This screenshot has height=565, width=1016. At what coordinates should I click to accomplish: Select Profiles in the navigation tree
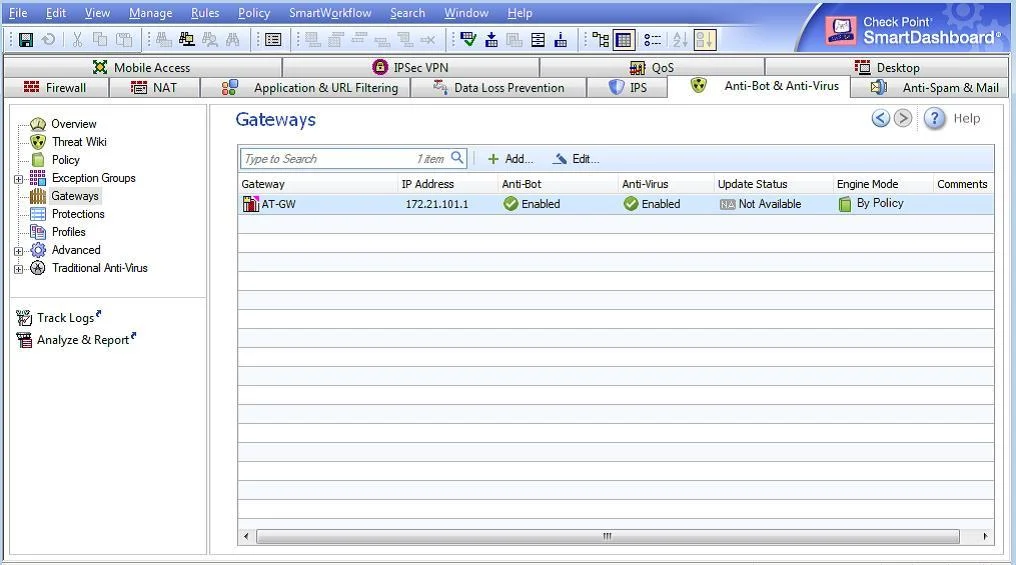pyautogui.click(x=68, y=232)
